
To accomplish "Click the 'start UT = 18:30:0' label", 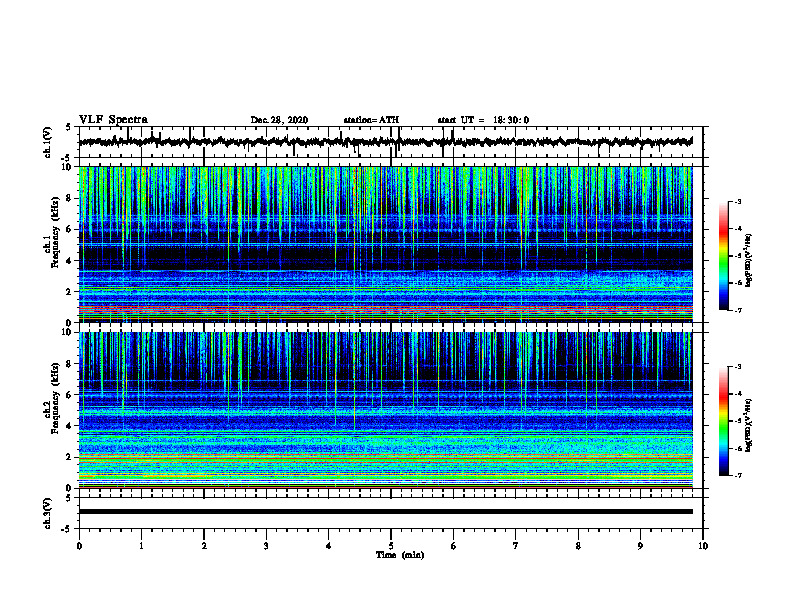I will [483, 120].
